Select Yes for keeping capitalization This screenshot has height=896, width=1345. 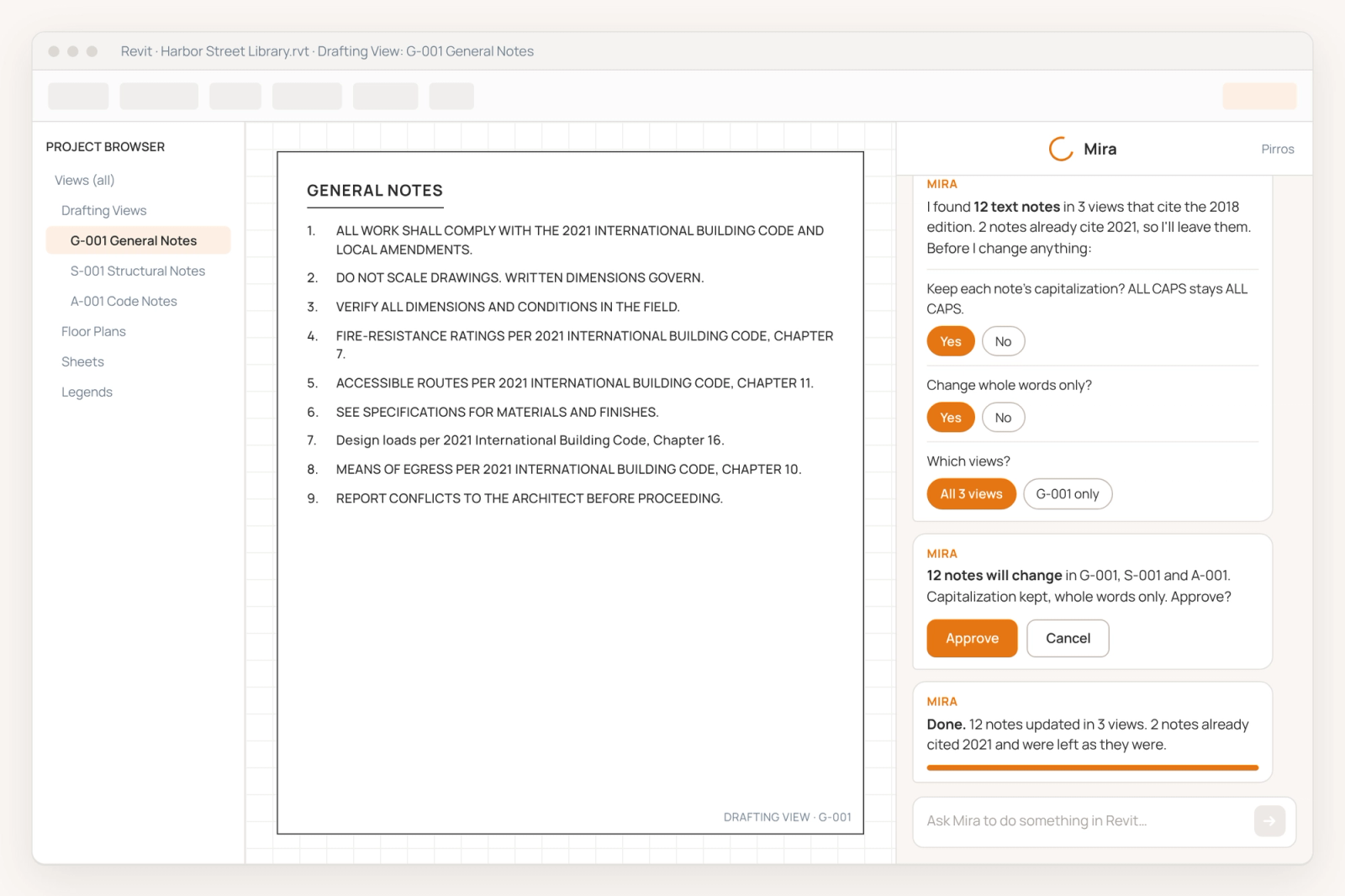[951, 341]
